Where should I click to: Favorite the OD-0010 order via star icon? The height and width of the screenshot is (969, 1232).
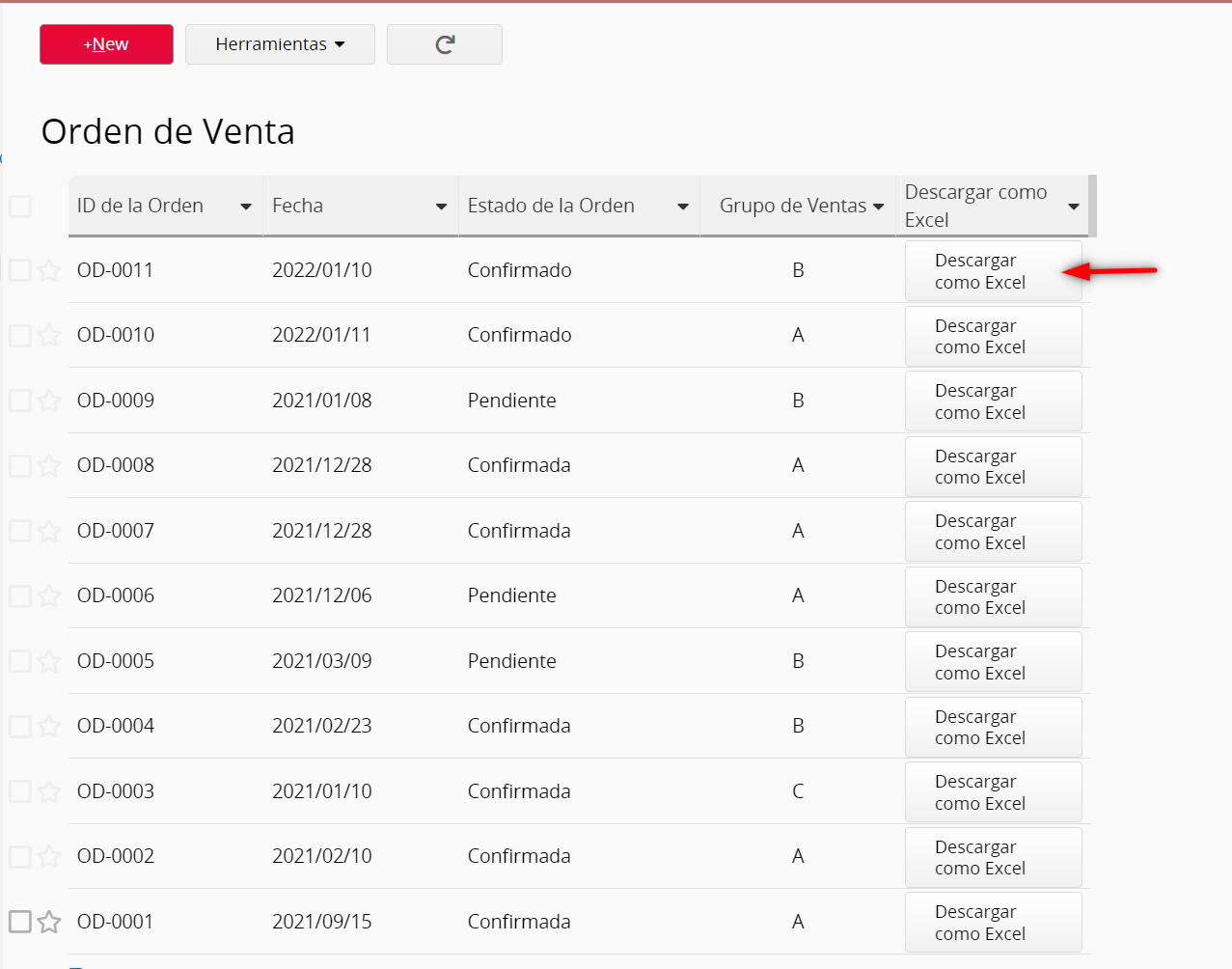(x=48, y=335)
